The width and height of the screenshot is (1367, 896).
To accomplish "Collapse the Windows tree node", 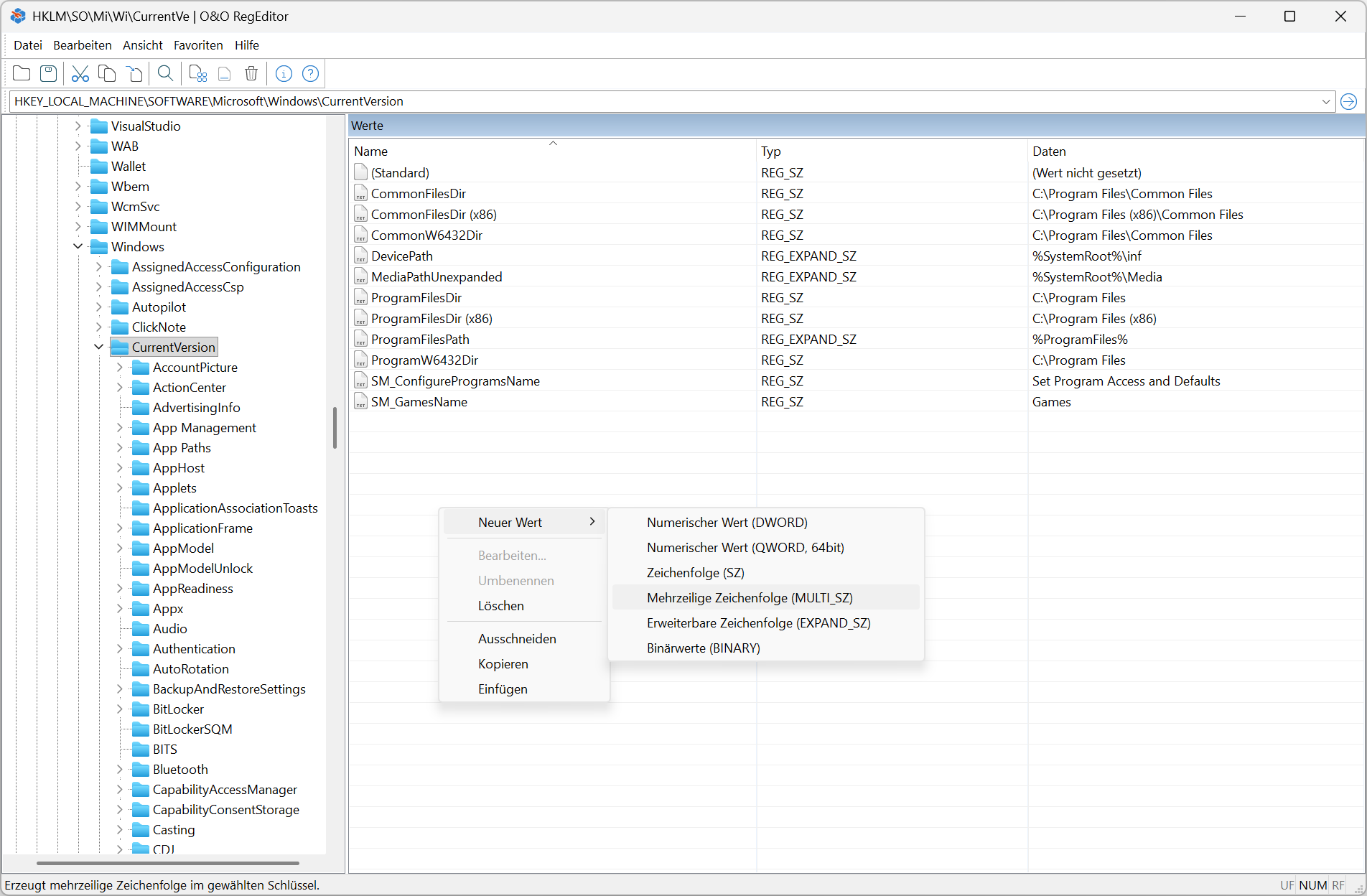I will [x=78, y=246].
